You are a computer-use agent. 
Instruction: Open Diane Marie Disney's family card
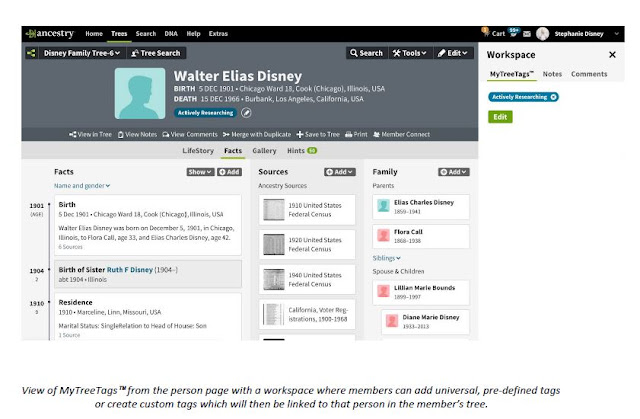tap(425, 321)
